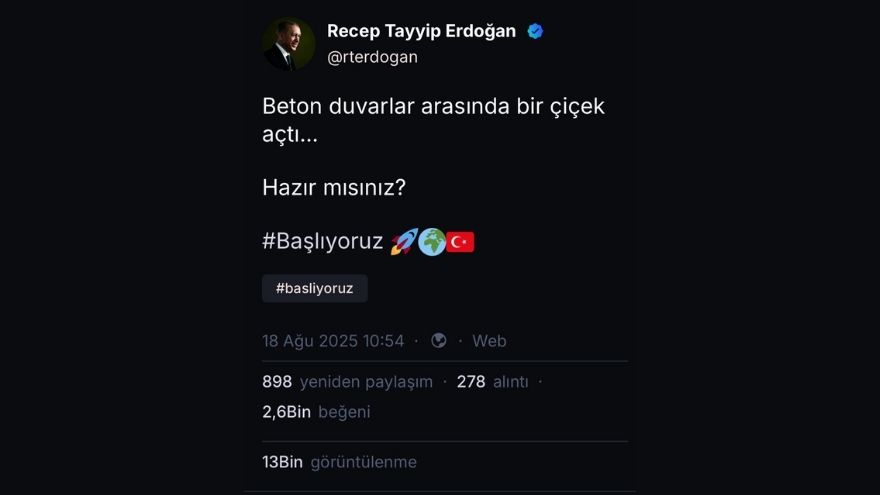View the 898 reposts count
Screen dimensions: 880x495
click(277, 382)
